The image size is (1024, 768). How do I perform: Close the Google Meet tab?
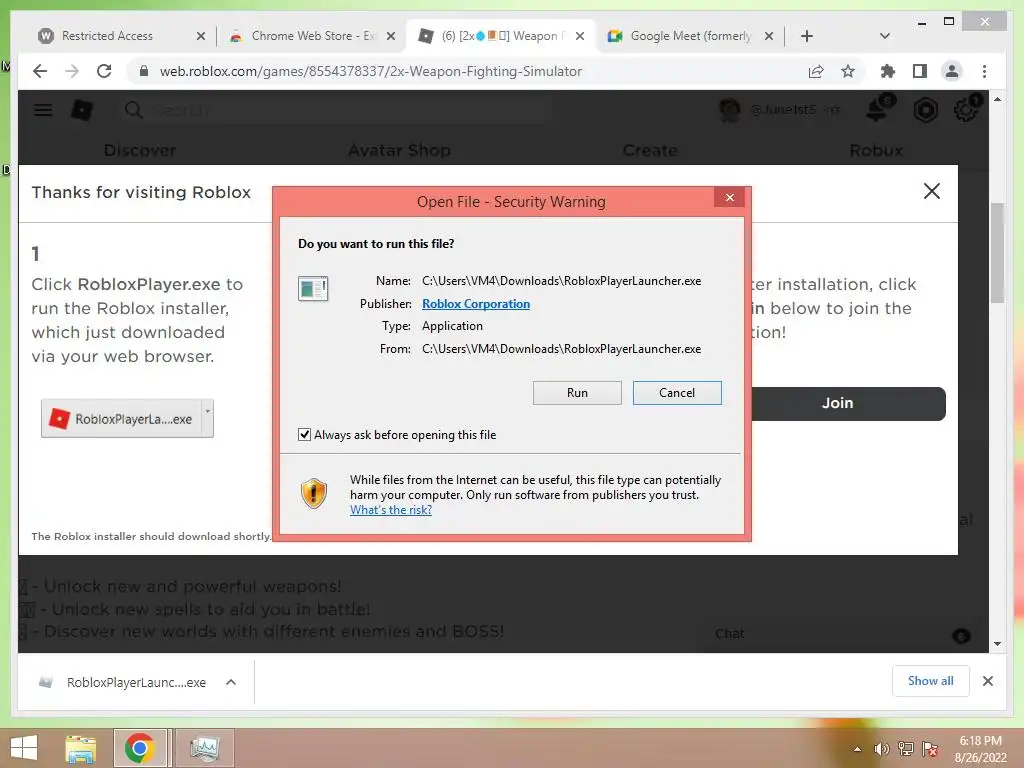tap(769, 36)
